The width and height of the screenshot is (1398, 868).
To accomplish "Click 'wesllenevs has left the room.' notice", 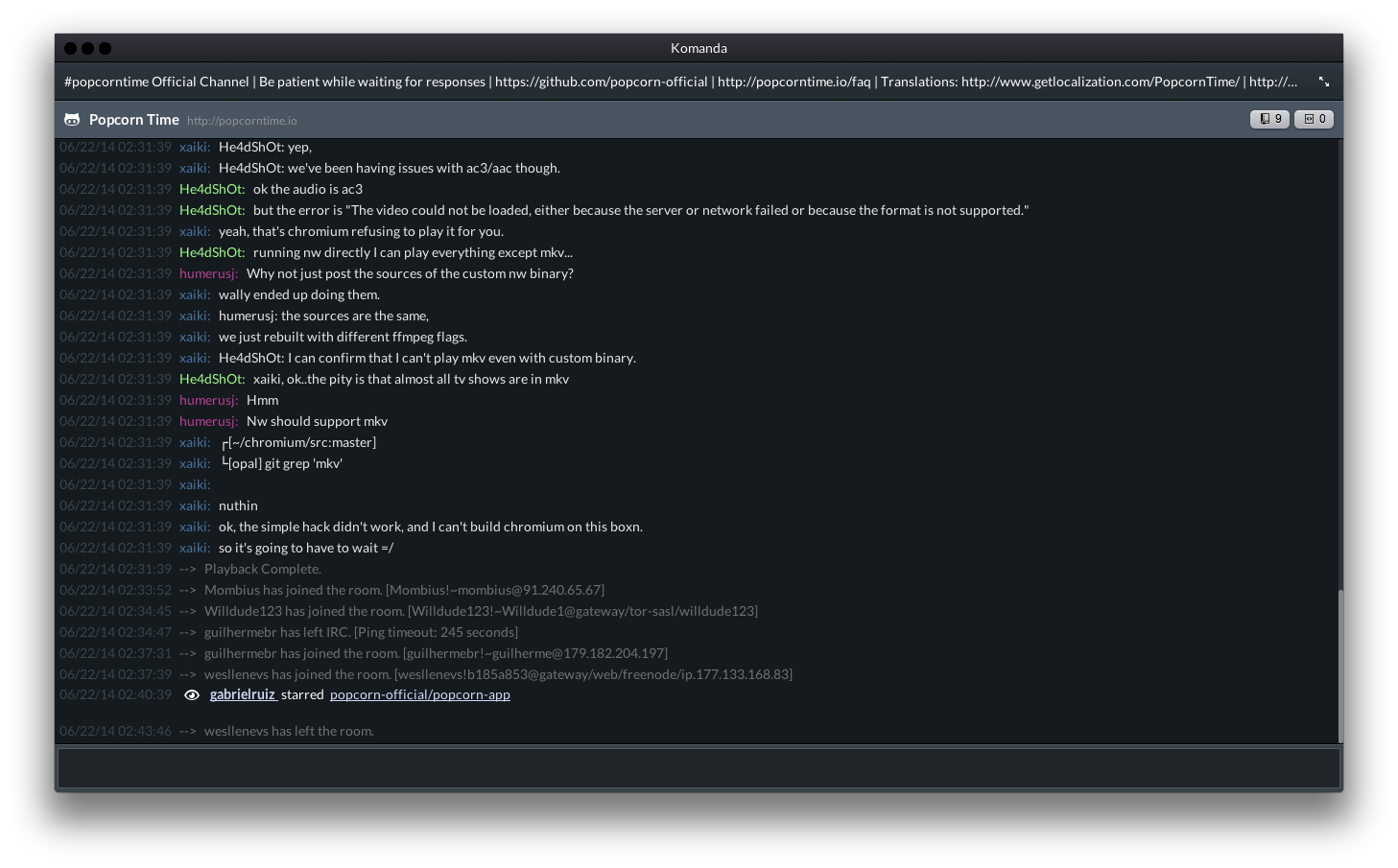I will coord(289,731).
